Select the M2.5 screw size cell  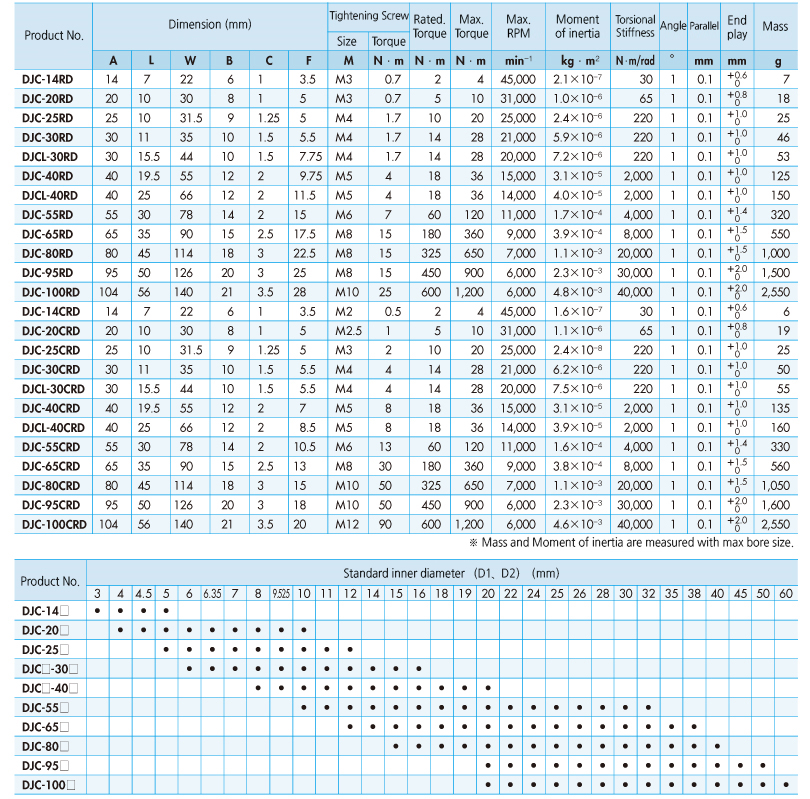pos(347,331)
